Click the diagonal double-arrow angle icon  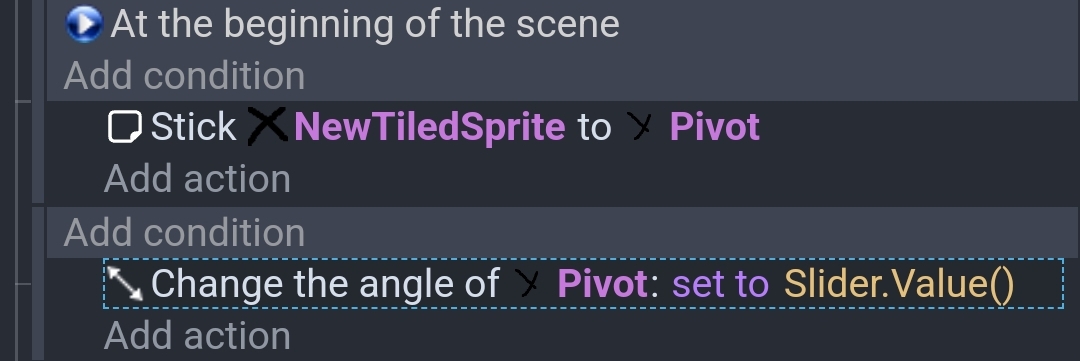point(125,284)
